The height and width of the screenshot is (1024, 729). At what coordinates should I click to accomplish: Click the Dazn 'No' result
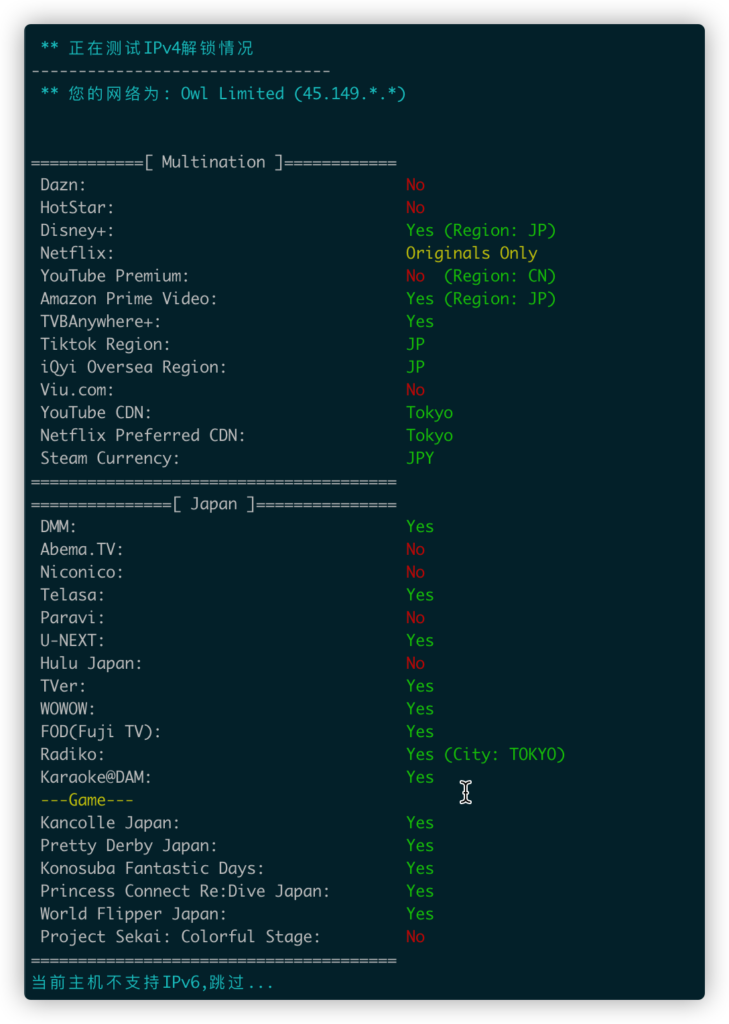tap(415, 185)
